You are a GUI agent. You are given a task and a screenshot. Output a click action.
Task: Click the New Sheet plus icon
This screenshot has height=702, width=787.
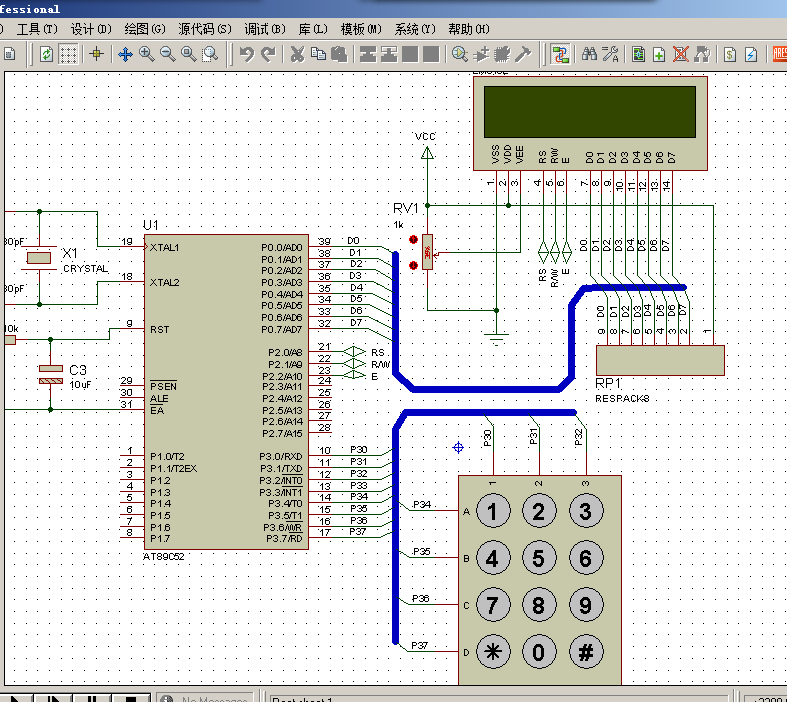click(x=658, y=54)
